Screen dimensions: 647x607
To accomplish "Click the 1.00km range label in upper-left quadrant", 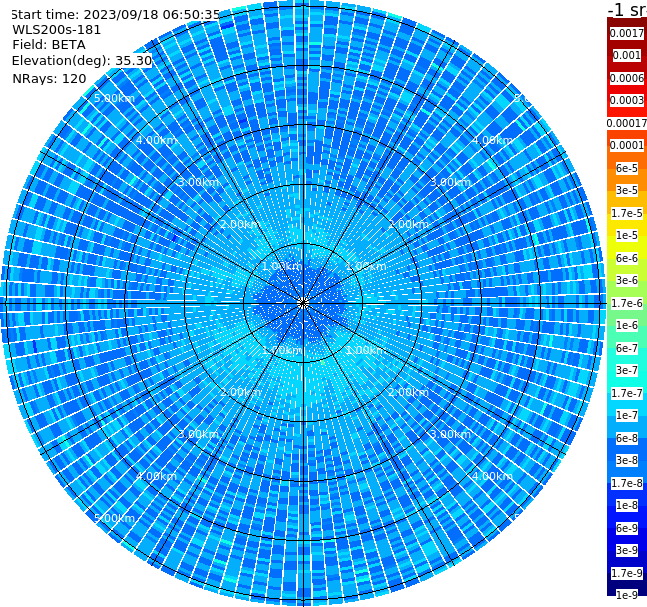I will click(283, 266).
